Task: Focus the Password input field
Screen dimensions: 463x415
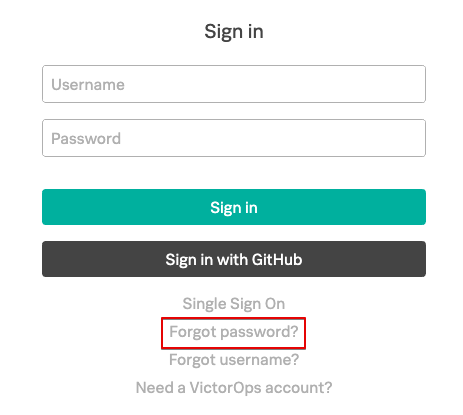Action: tap(234, 138)
